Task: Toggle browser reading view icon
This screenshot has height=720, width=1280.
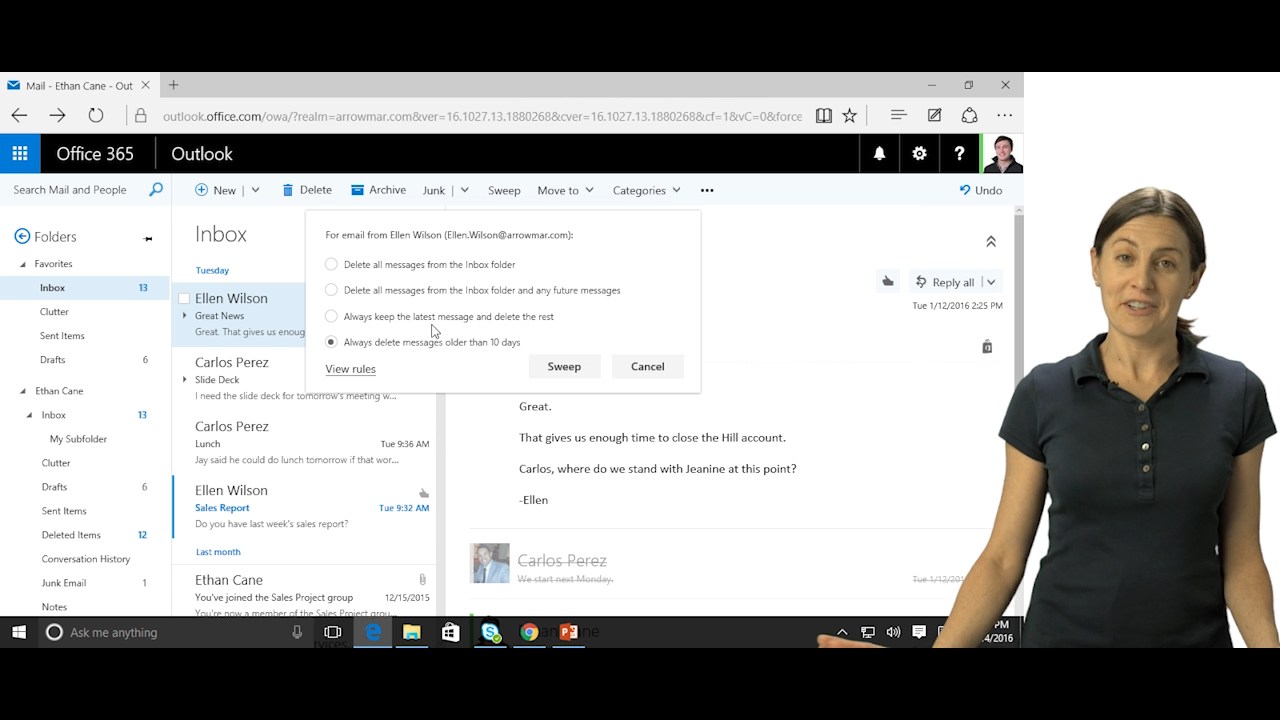Action: coord(824,116)
